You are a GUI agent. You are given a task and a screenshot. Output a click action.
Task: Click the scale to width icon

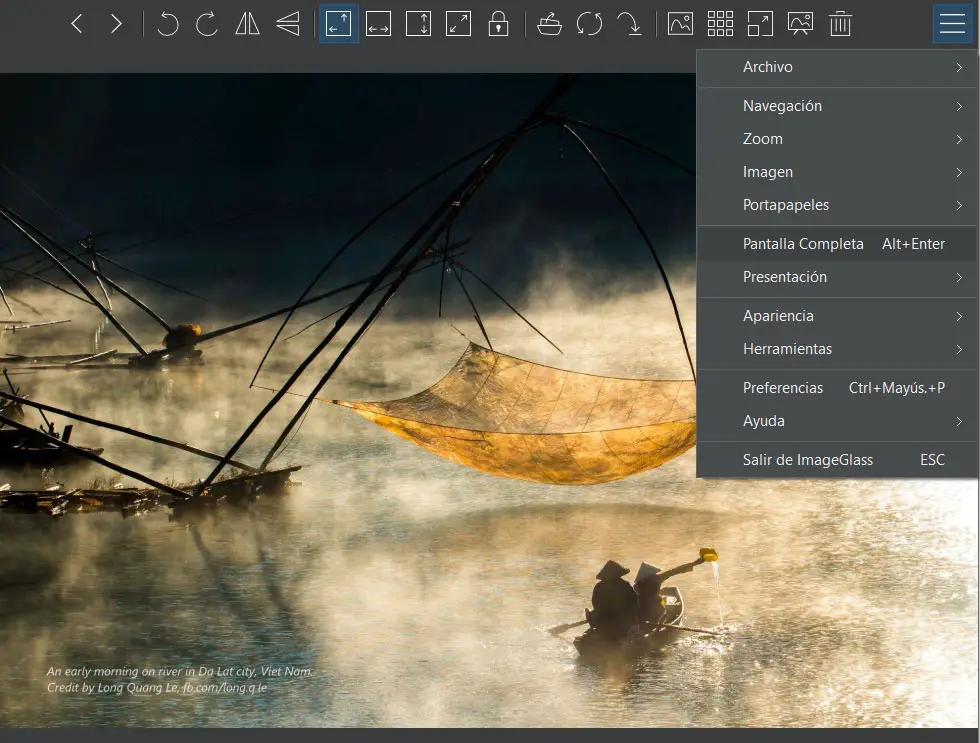pos(378,24)
